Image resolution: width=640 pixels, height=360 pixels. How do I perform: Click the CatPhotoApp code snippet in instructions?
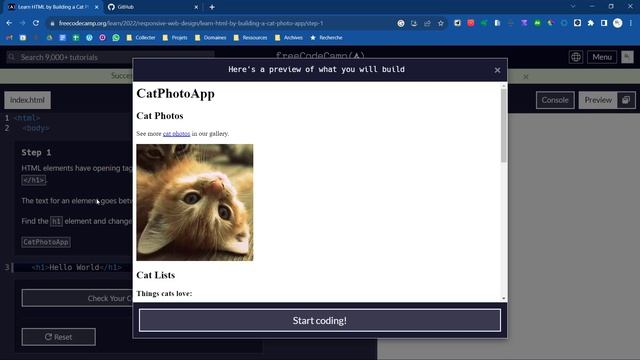click(46, 242)
